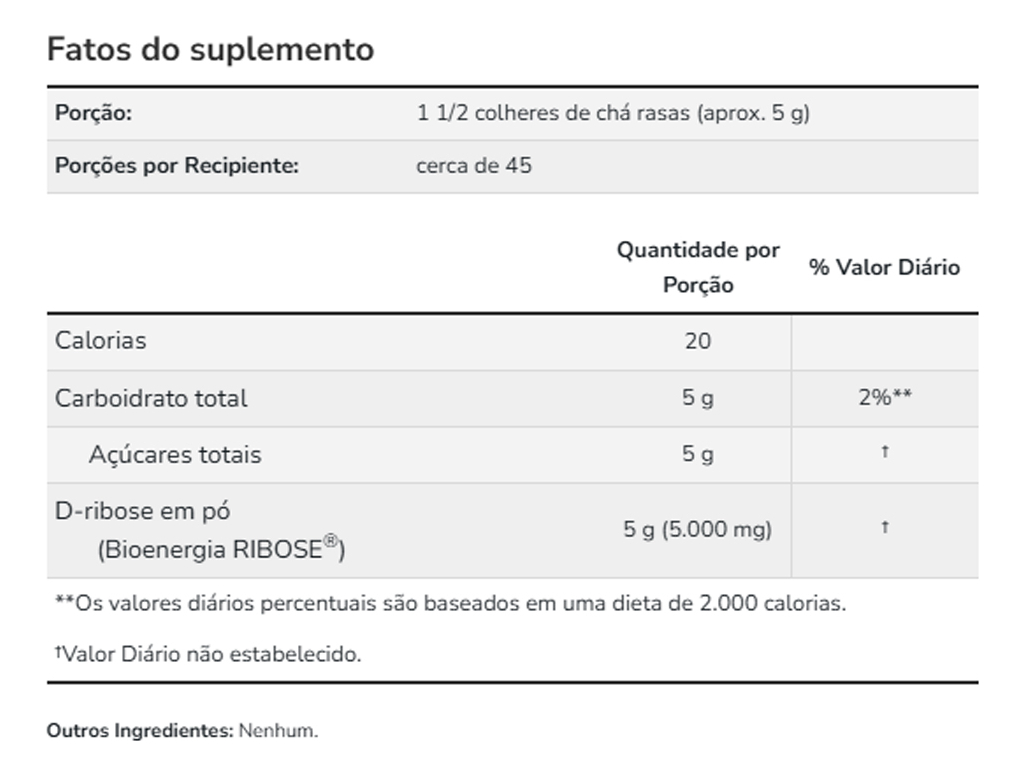Click the footnote about a 2.000 calorias diet
Image resolution: width=1025 pixels, height=776 pixels.
click(450, 604)
